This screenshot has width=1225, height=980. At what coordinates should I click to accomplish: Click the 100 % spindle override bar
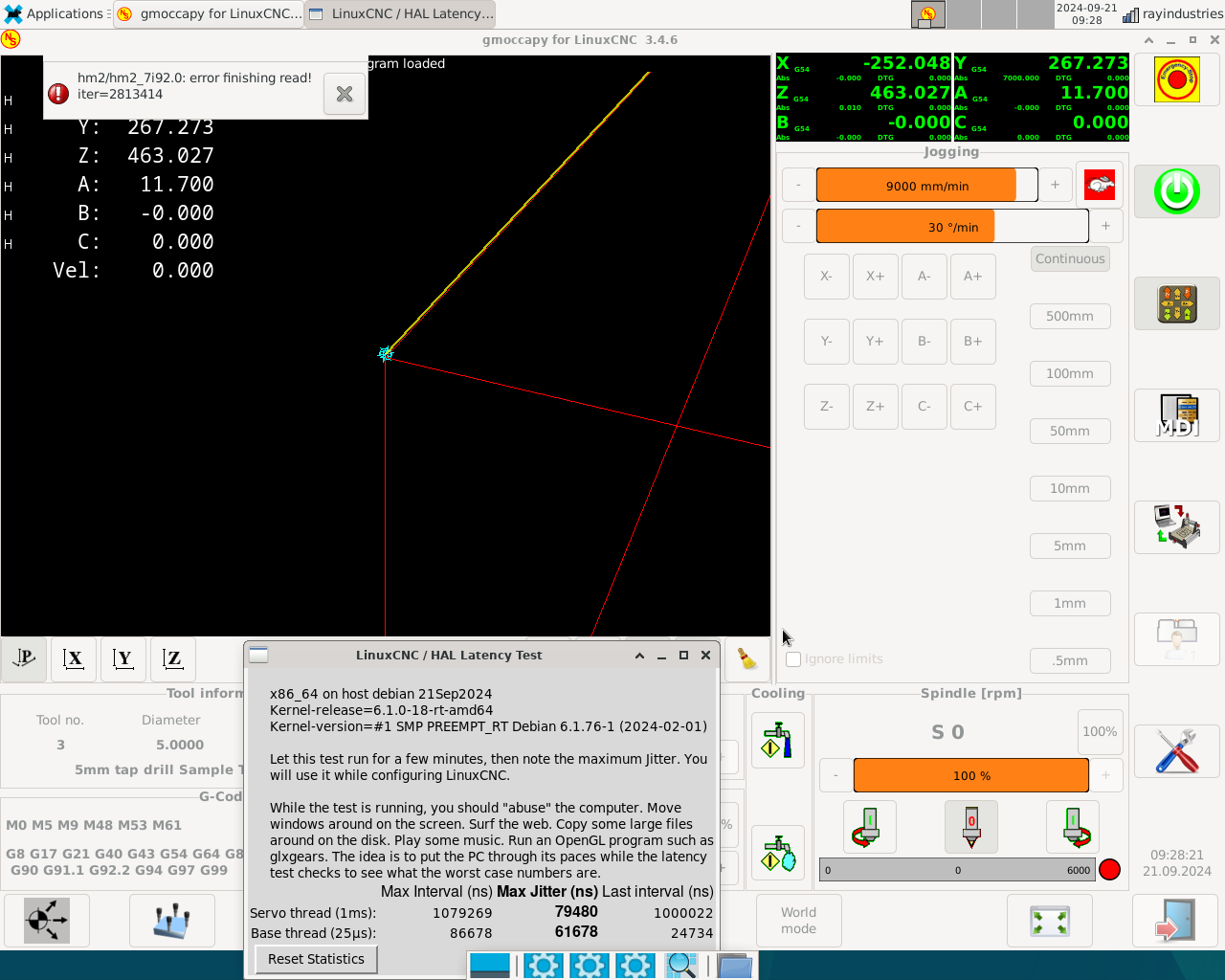[x=971, y=775]
